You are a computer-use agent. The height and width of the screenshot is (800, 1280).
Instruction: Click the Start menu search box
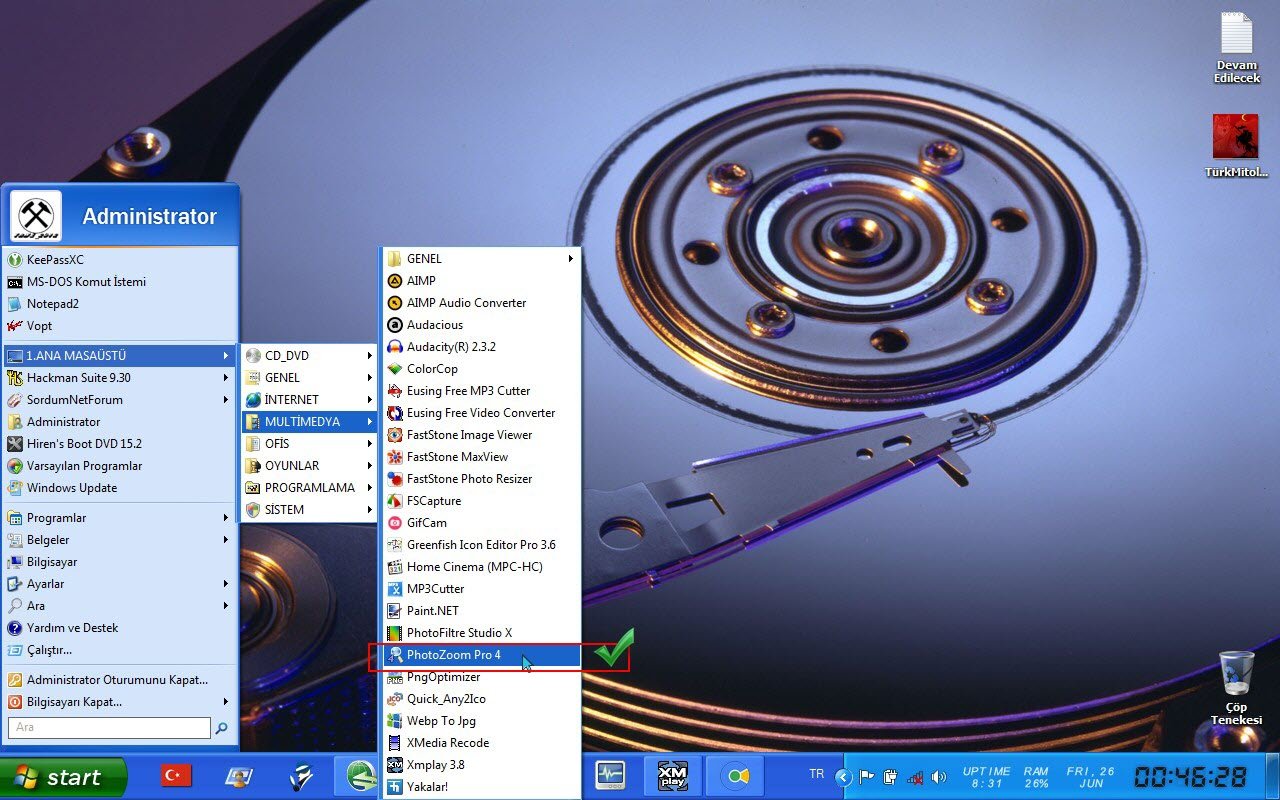click(109, 728)
